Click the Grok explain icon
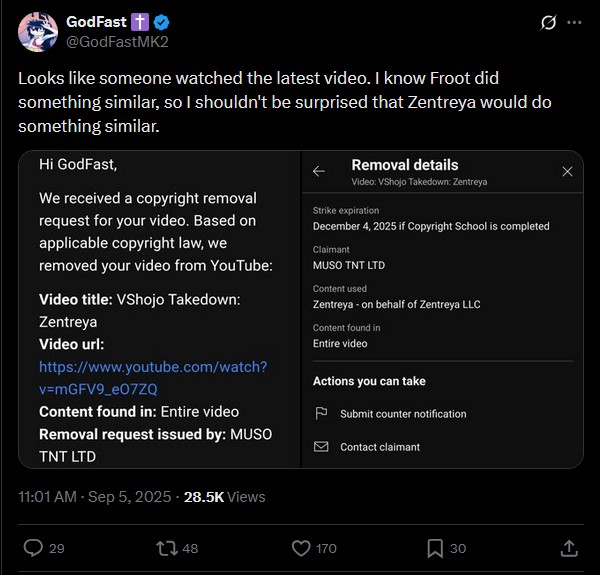 point(547,22)
